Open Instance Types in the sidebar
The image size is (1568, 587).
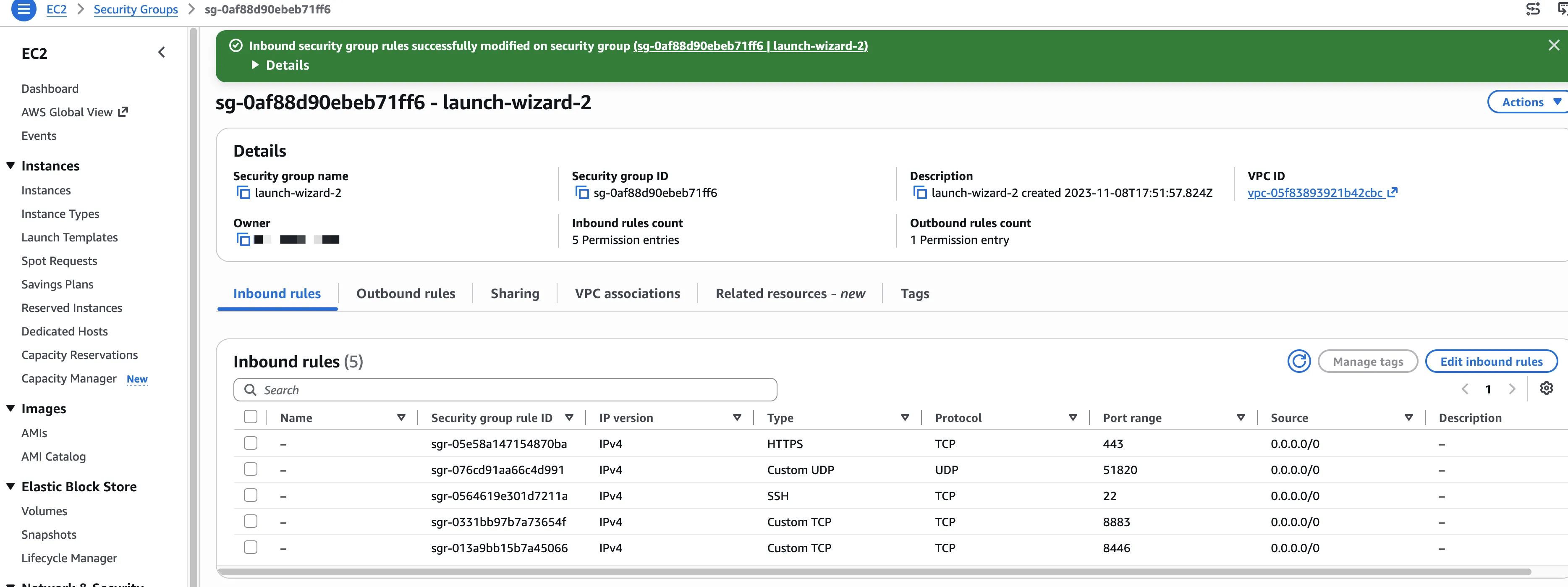point(60,214)
